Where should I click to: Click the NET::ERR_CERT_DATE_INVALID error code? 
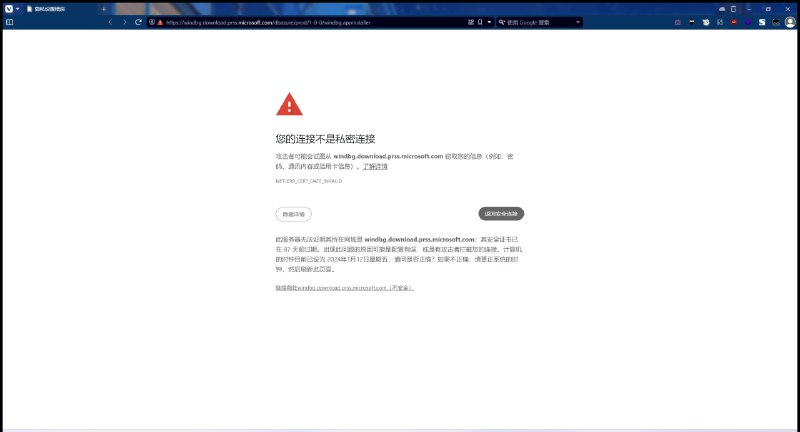tap(309, 181)
